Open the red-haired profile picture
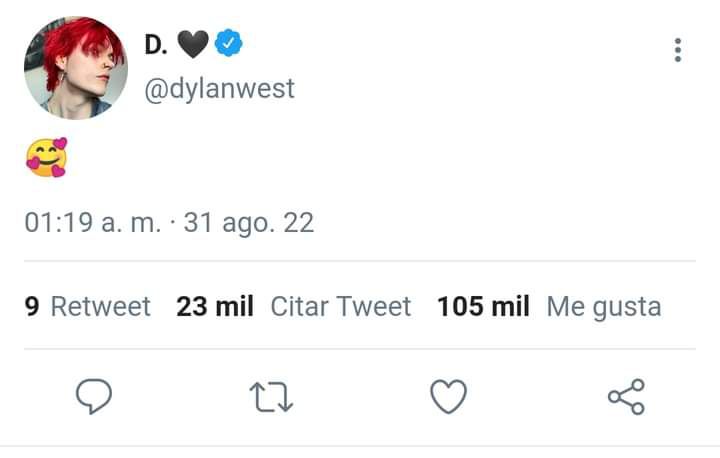The height and width of the screenshot is (458, 720). [x=76, y=68]
